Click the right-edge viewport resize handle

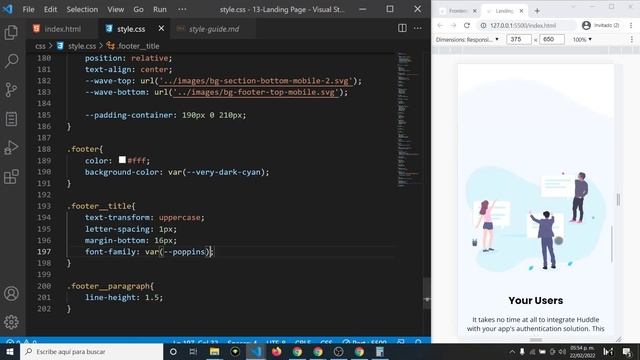coord(618,199)
